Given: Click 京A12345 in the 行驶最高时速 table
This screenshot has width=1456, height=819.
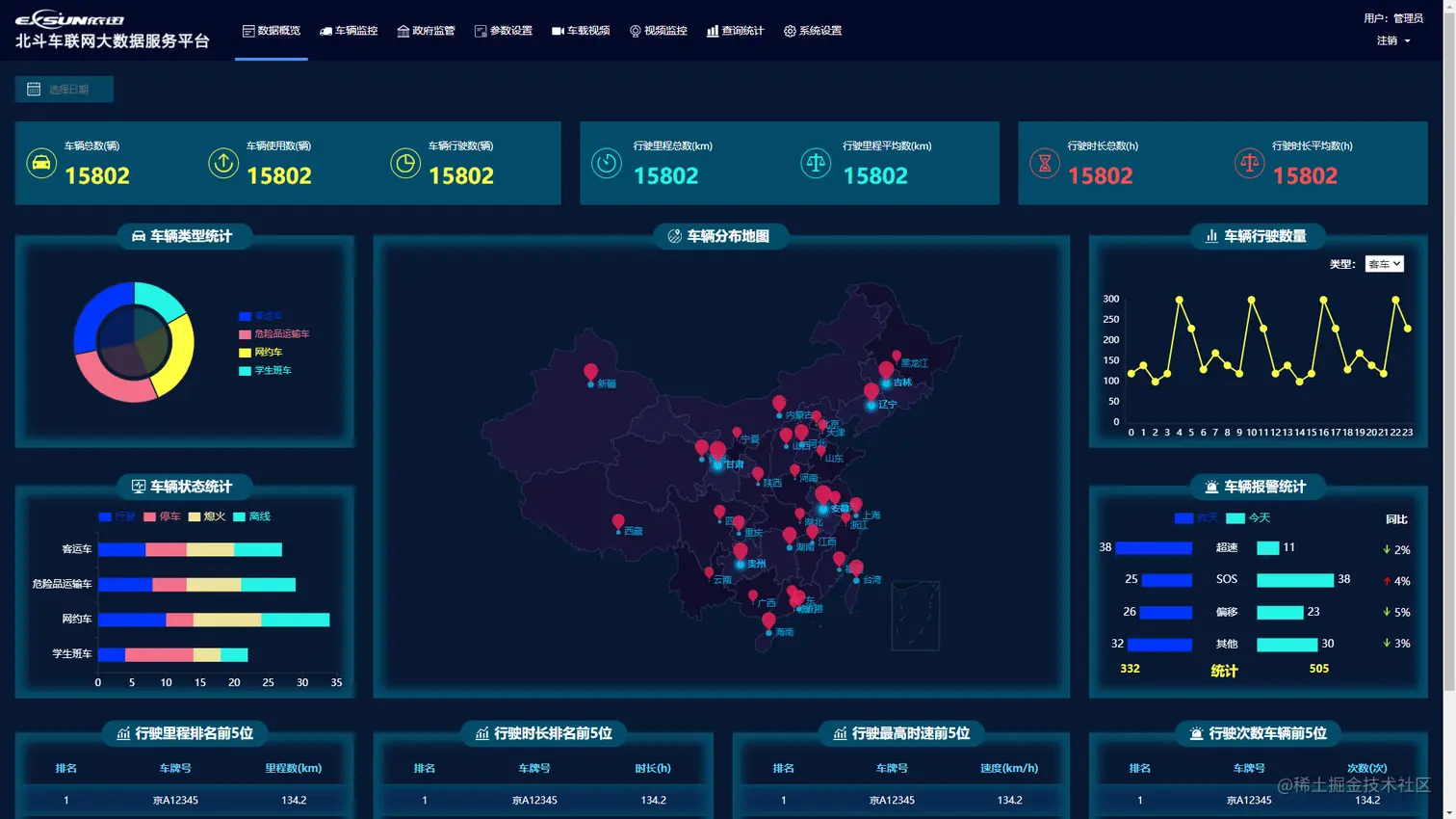Looking at the screenshot, I should (x=892, y=801).
